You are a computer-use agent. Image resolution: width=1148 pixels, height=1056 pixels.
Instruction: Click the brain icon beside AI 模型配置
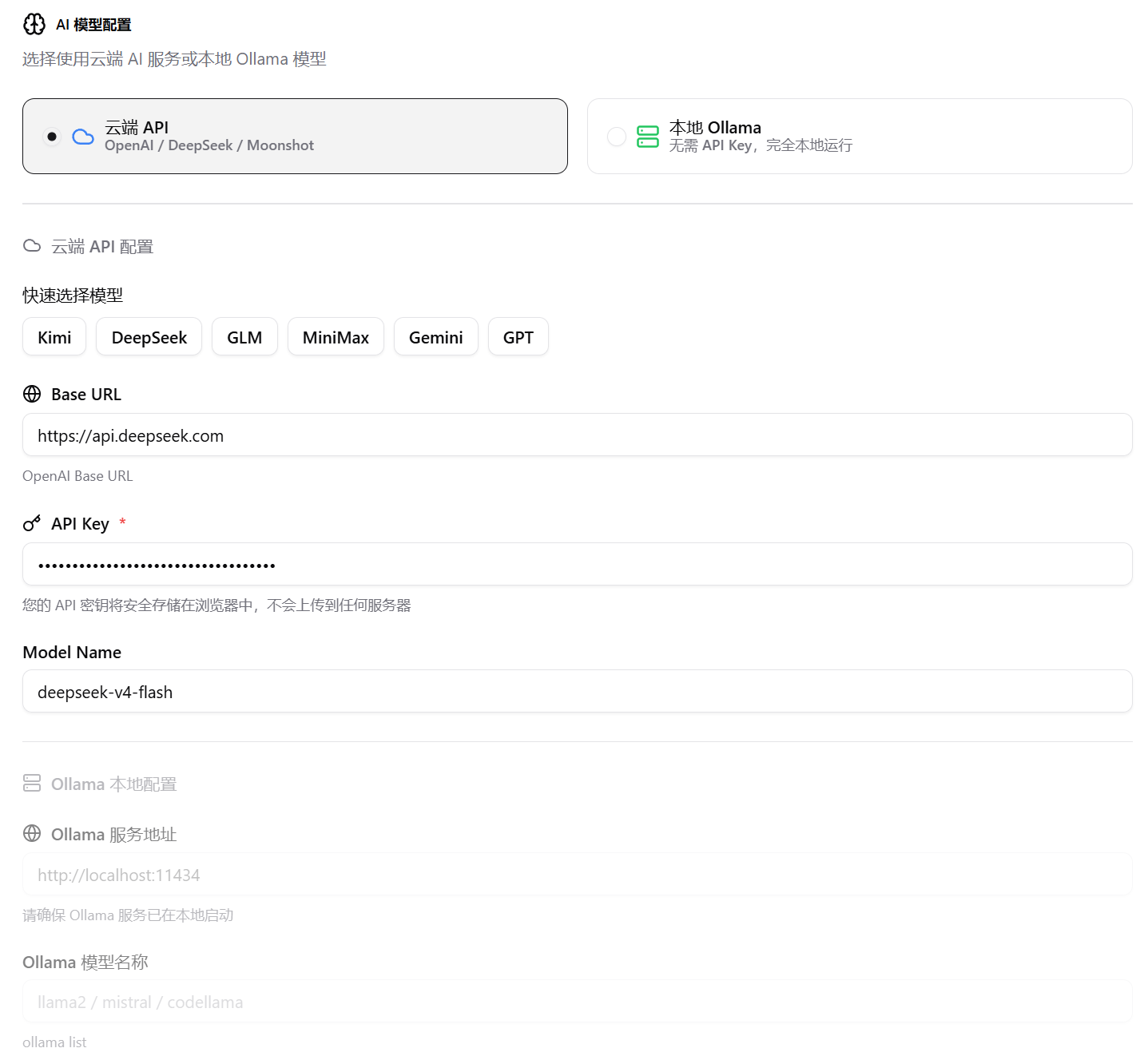click(34, 24)
